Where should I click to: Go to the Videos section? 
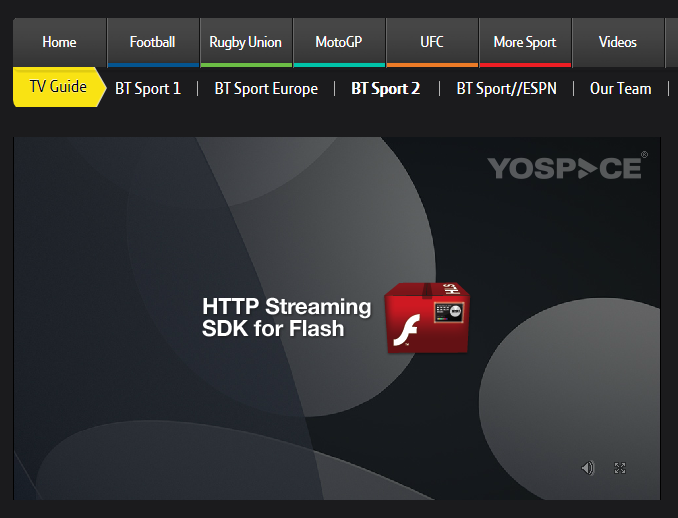coord(618,42)
